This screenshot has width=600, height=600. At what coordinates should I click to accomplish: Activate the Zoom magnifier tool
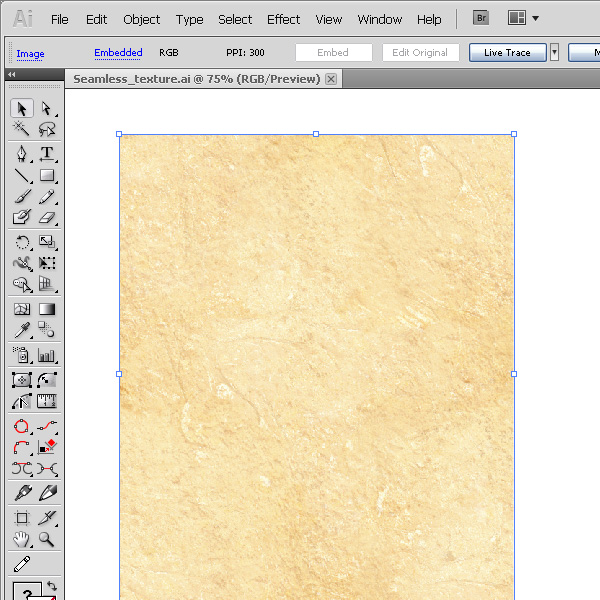tap(46, 539)
